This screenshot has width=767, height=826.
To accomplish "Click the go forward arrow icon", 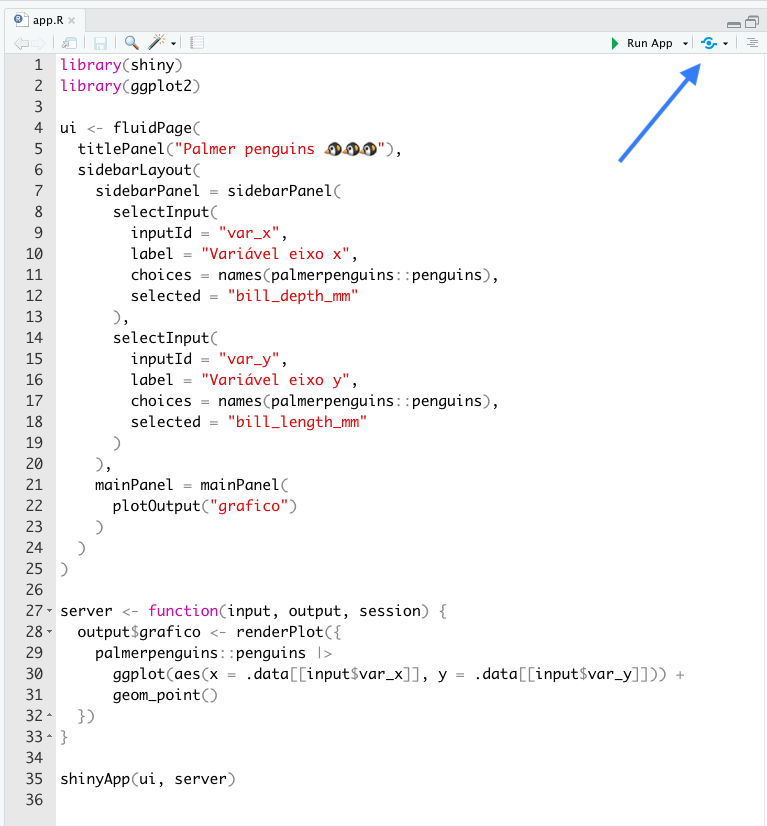I will coord(40,43).
